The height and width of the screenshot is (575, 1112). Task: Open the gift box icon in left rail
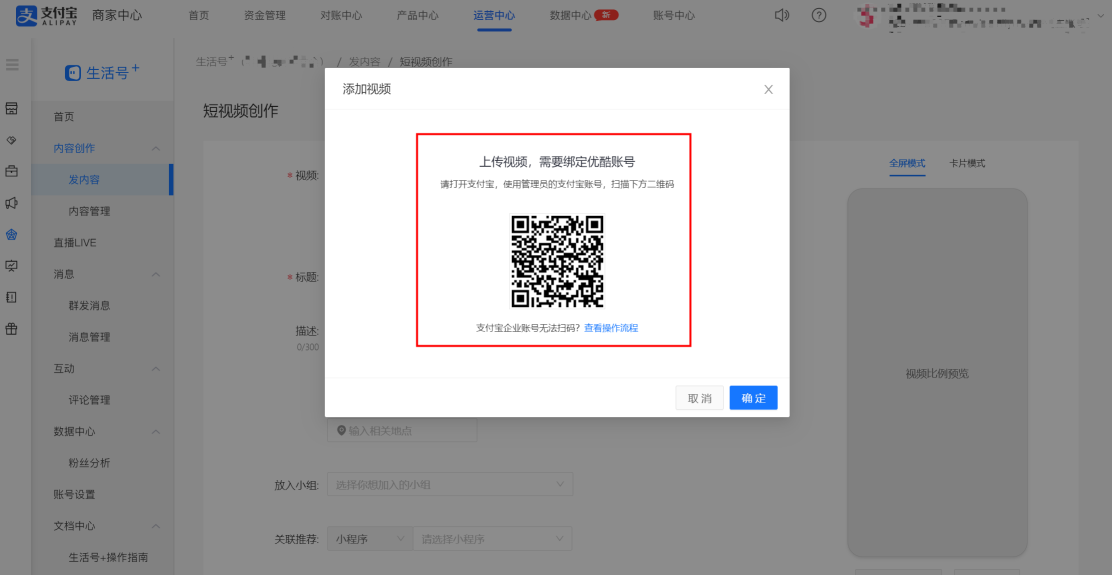click(11, 329)
